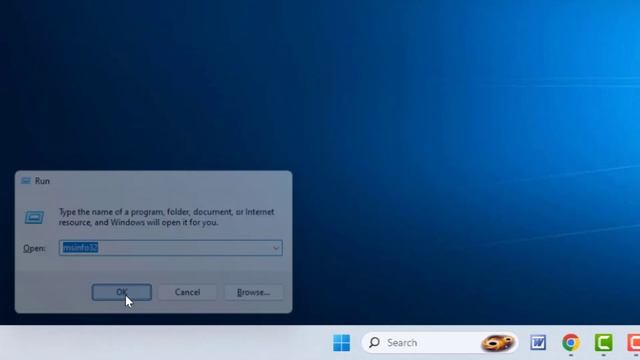The image size is (640, 360).
Task: Click the large Run program icon
Action: [x=34, y=217]
